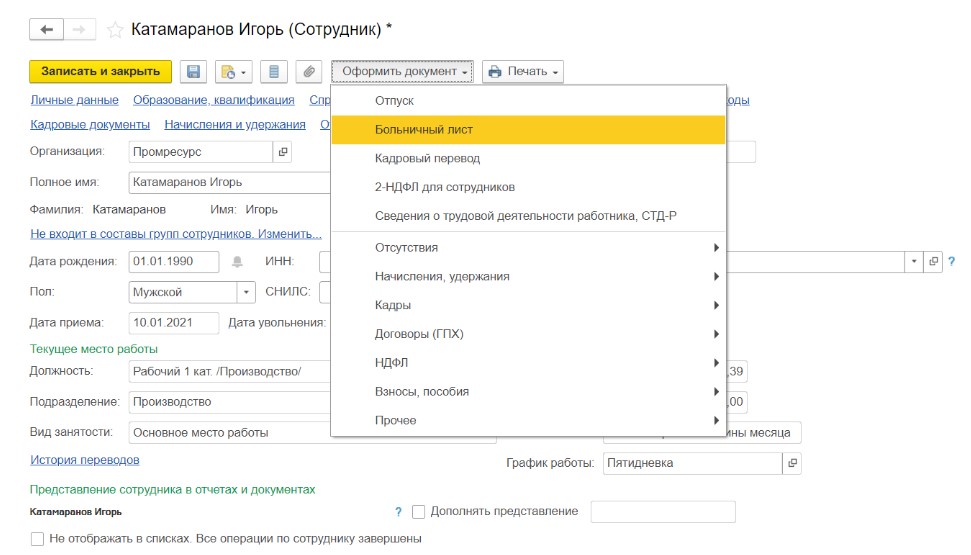The image size is (971, 555).
Task: Click the back arrow navigation button
Action: point(47,30)
